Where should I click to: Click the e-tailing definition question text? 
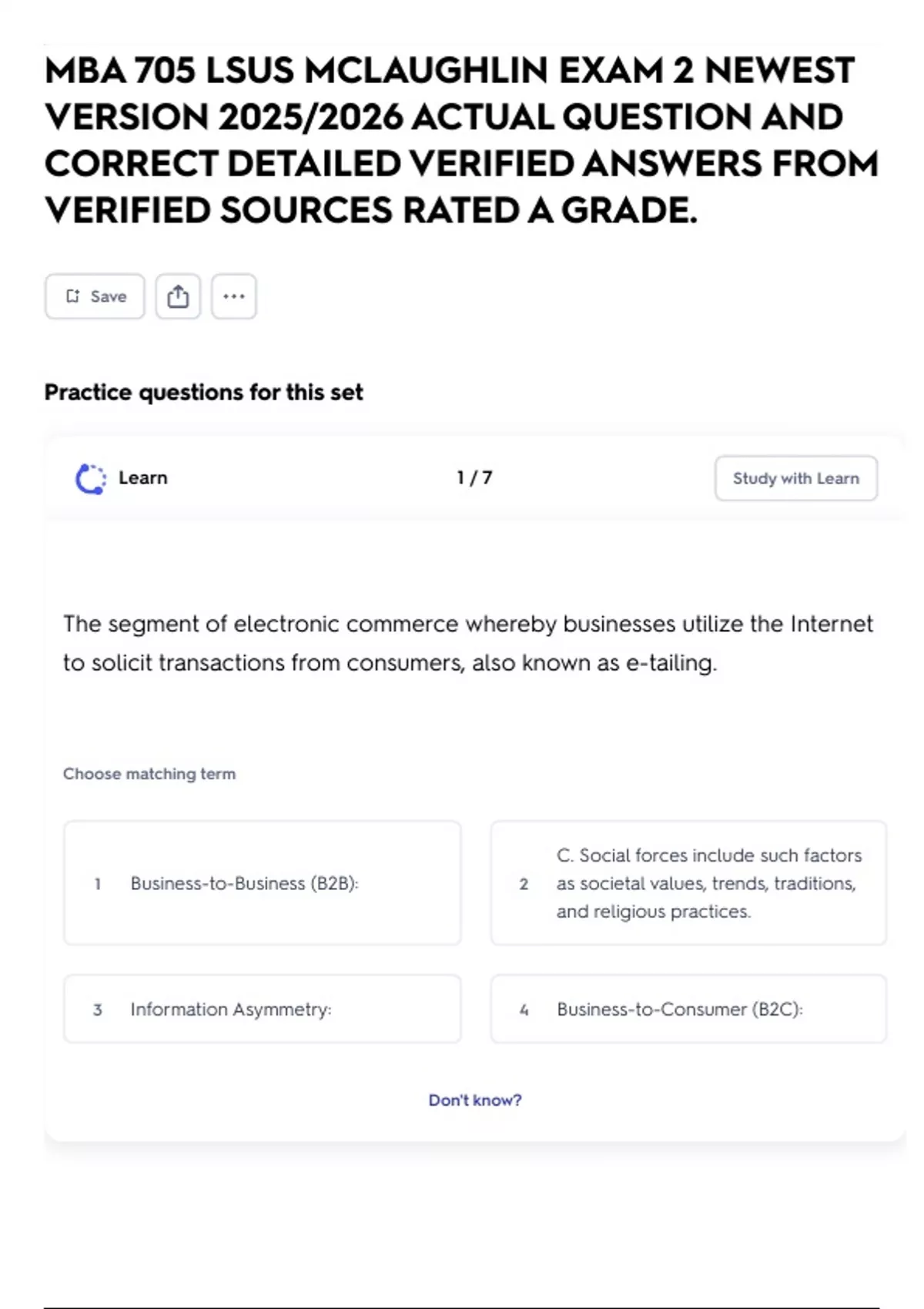(467, 643)
